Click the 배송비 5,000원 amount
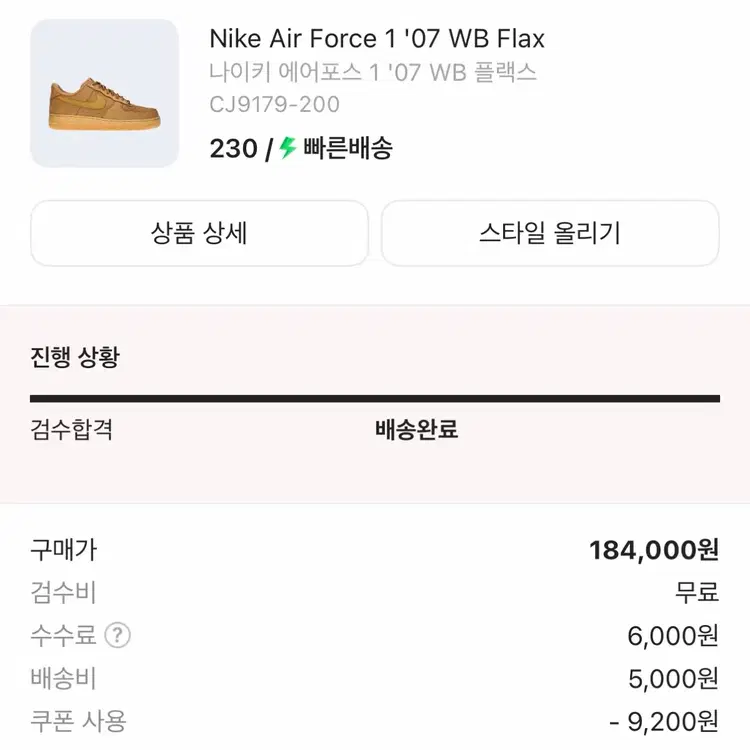This screenshot has width=750, height=750. 673,679
